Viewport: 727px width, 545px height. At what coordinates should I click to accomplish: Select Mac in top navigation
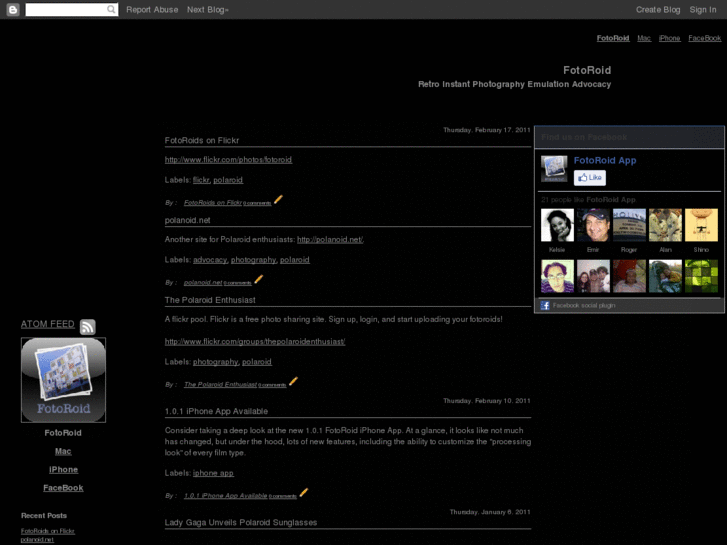coord(644,38)
